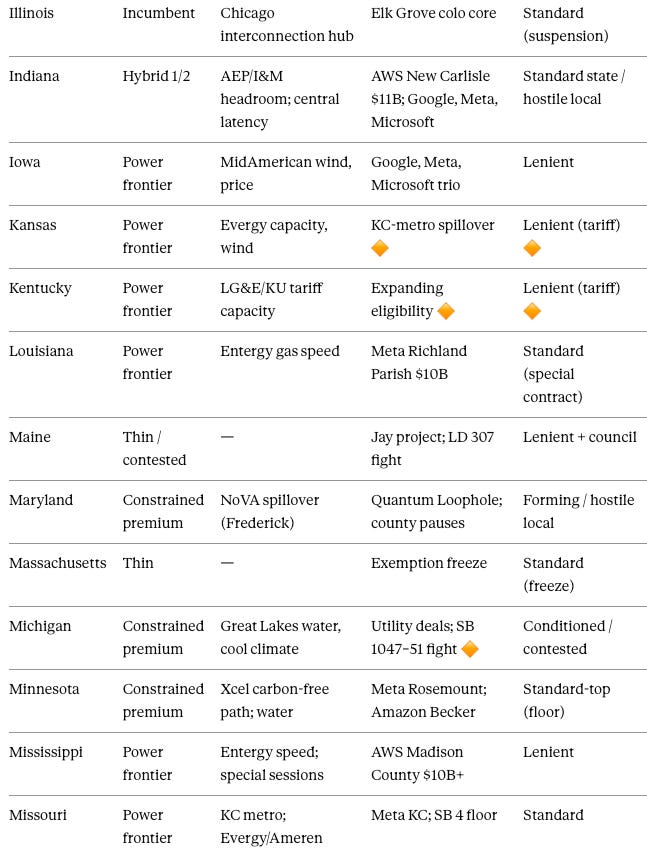
Task: Click the orange diamond under Kansas Lenient (tariff)
Action: pyautogui.click(x=532, y=248)
